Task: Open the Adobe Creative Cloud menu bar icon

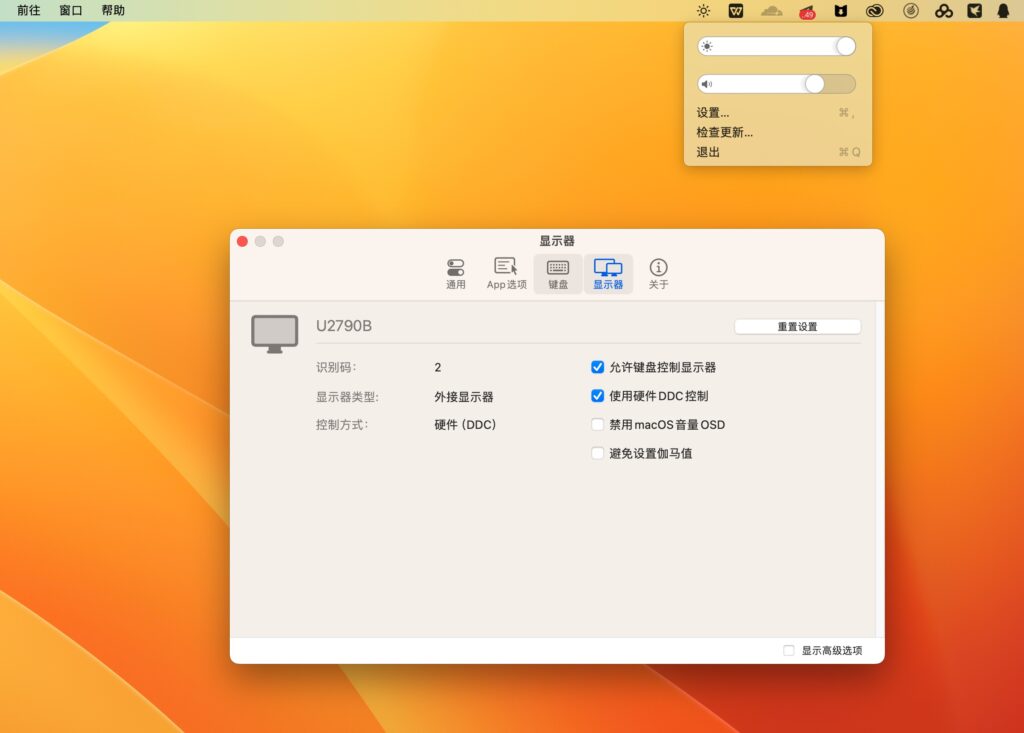Action: coord(873,11)
